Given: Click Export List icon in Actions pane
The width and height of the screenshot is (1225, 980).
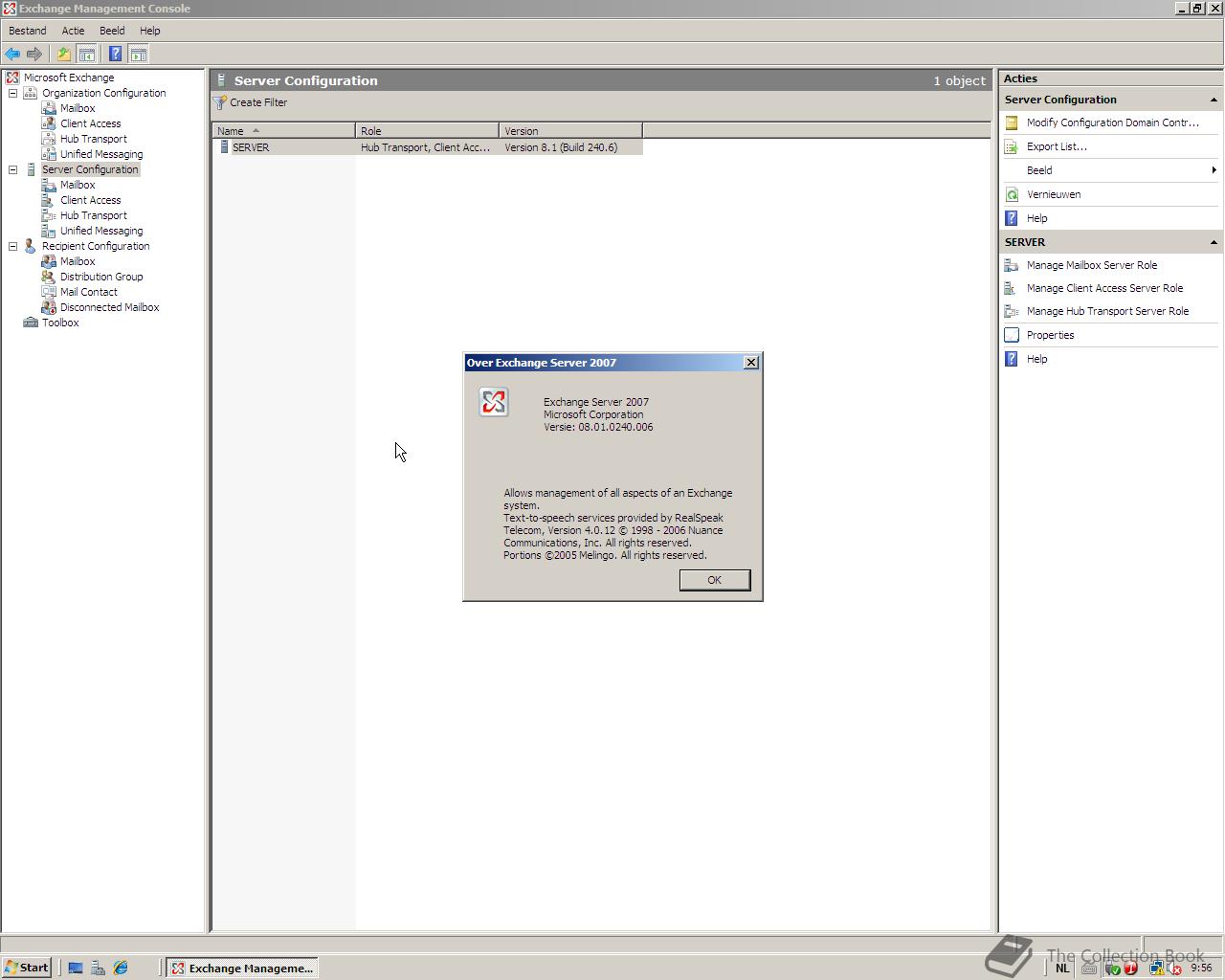Looking at the screenshot, I should (1012, 146).
